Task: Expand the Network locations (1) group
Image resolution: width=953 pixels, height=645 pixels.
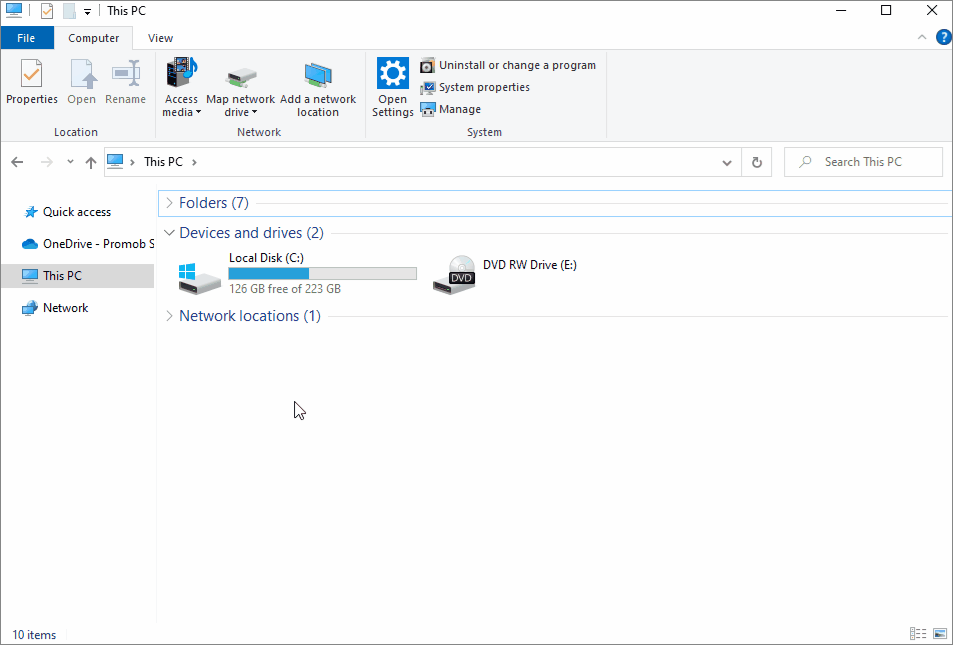Action: [170, 316]
